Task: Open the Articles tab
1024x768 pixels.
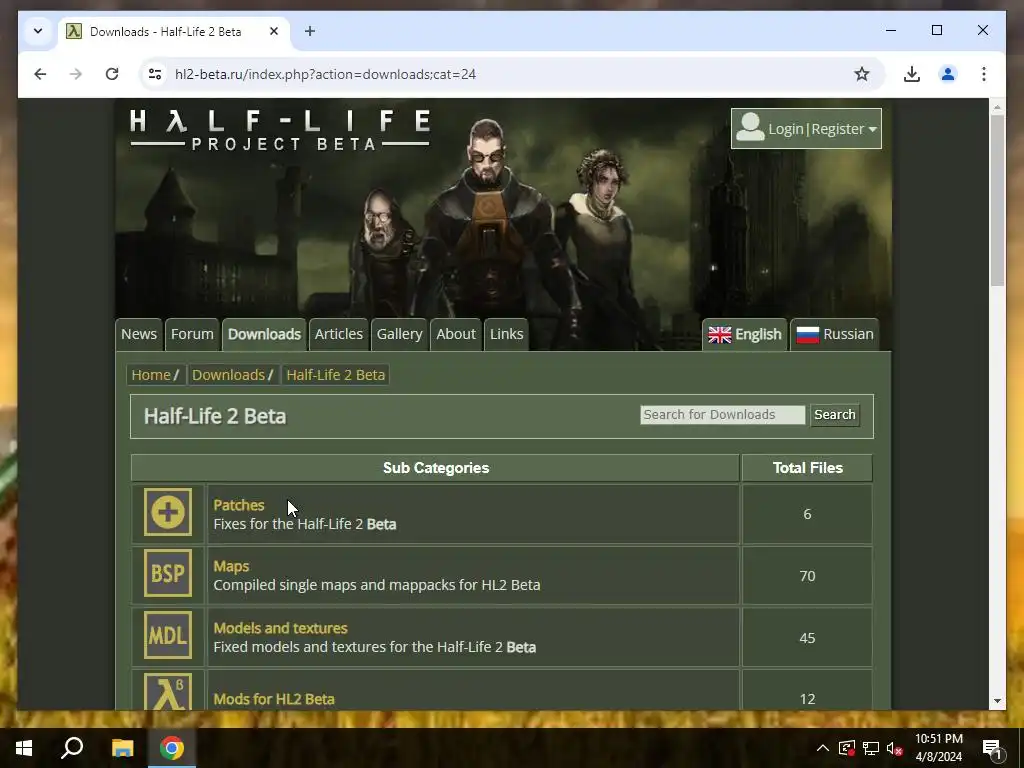Action: pyautogui.click(x=338, y=334)
